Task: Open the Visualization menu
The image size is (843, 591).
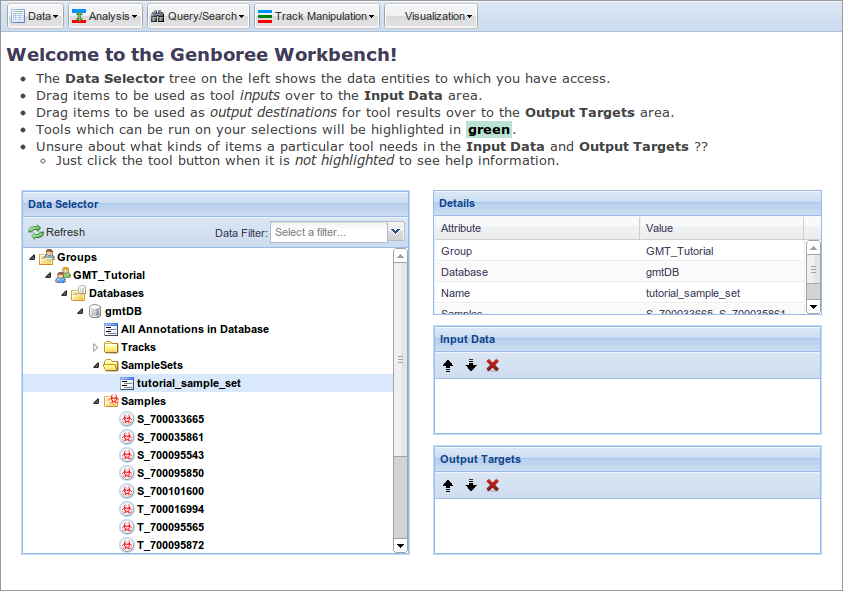Action: click(x=431, y=16)
